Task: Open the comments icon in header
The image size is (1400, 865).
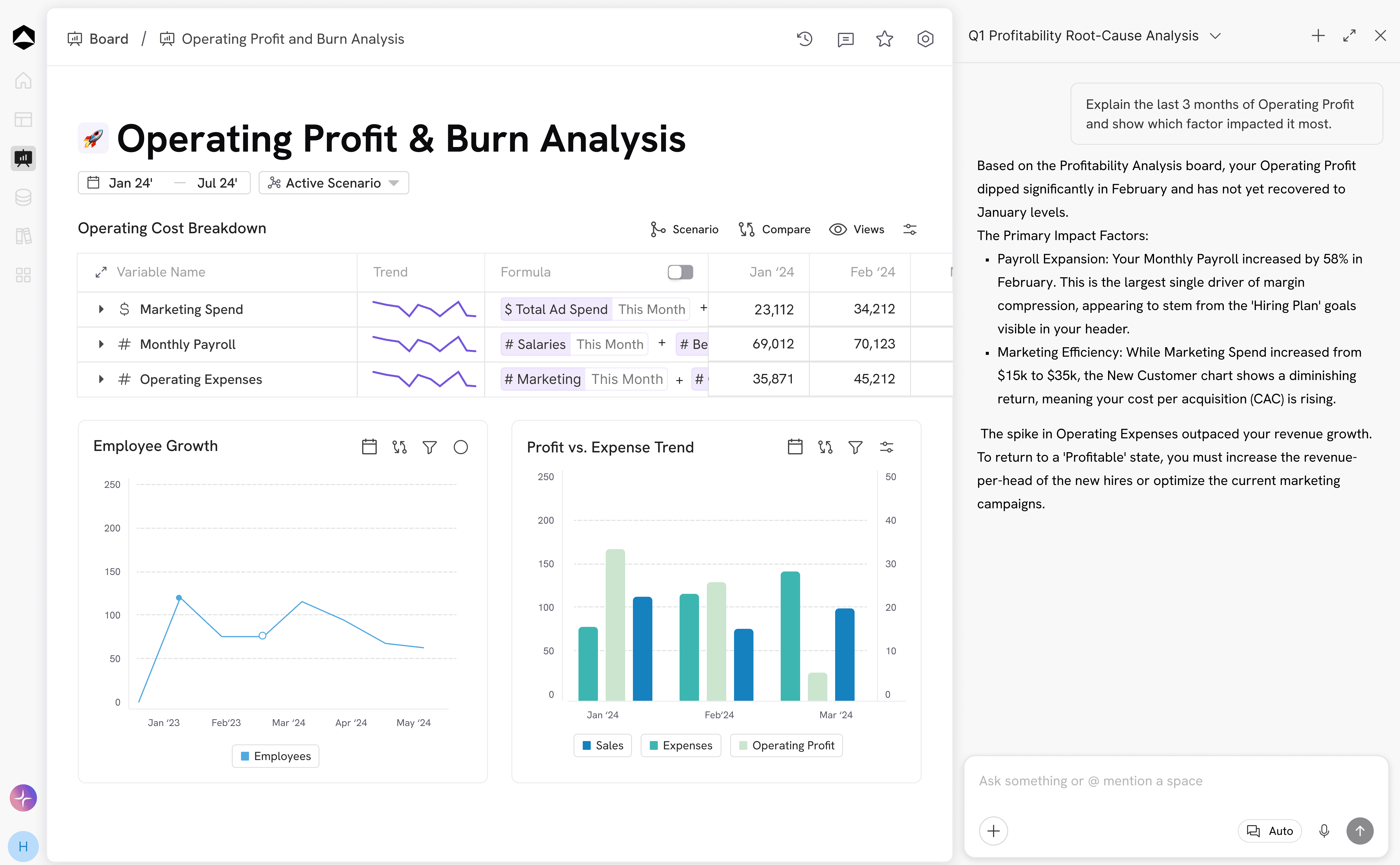Action: coord(845,39)
